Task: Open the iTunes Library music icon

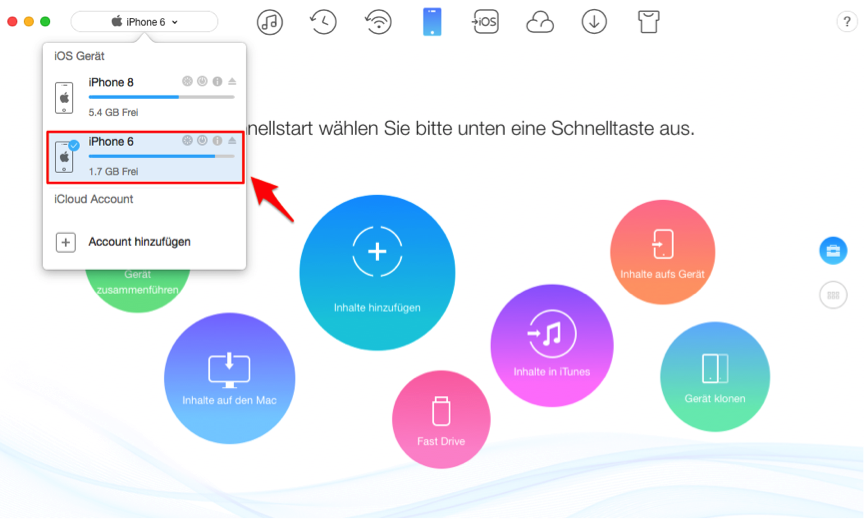Action: pos(269,22)
